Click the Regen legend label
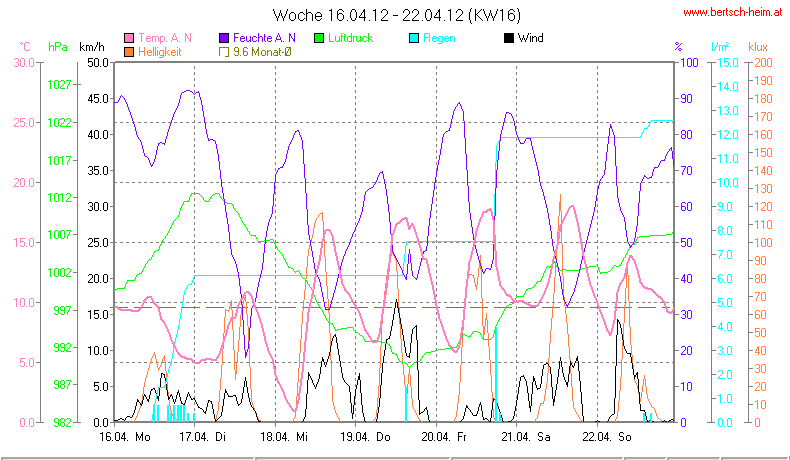Viewport: 790px width, 460px height. click(x=439, y=38)
